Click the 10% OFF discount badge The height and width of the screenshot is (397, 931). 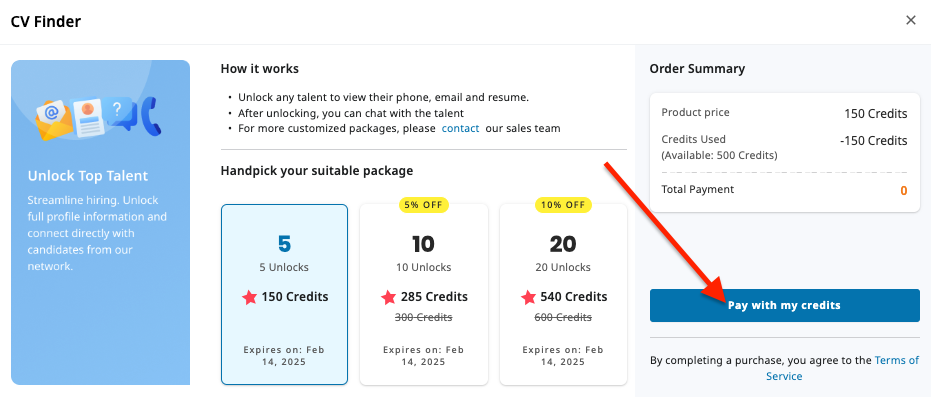[563, 205]
